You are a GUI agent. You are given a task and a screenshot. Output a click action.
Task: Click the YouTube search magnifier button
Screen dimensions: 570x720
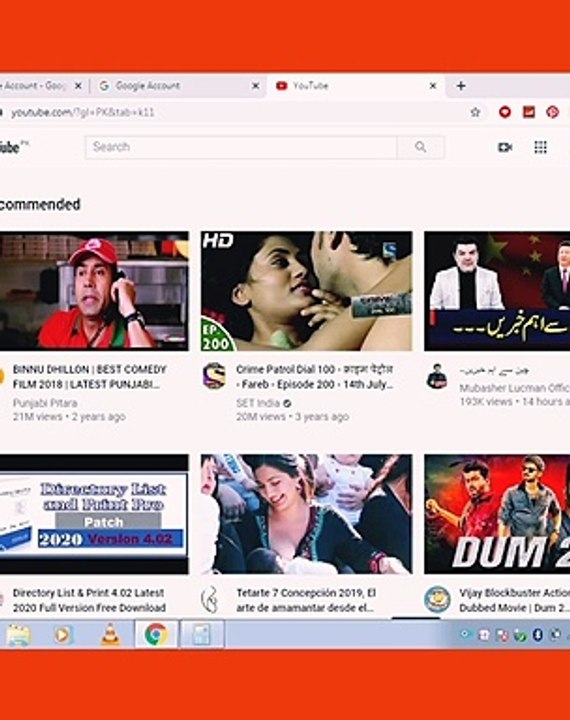(x=420, y=147)
